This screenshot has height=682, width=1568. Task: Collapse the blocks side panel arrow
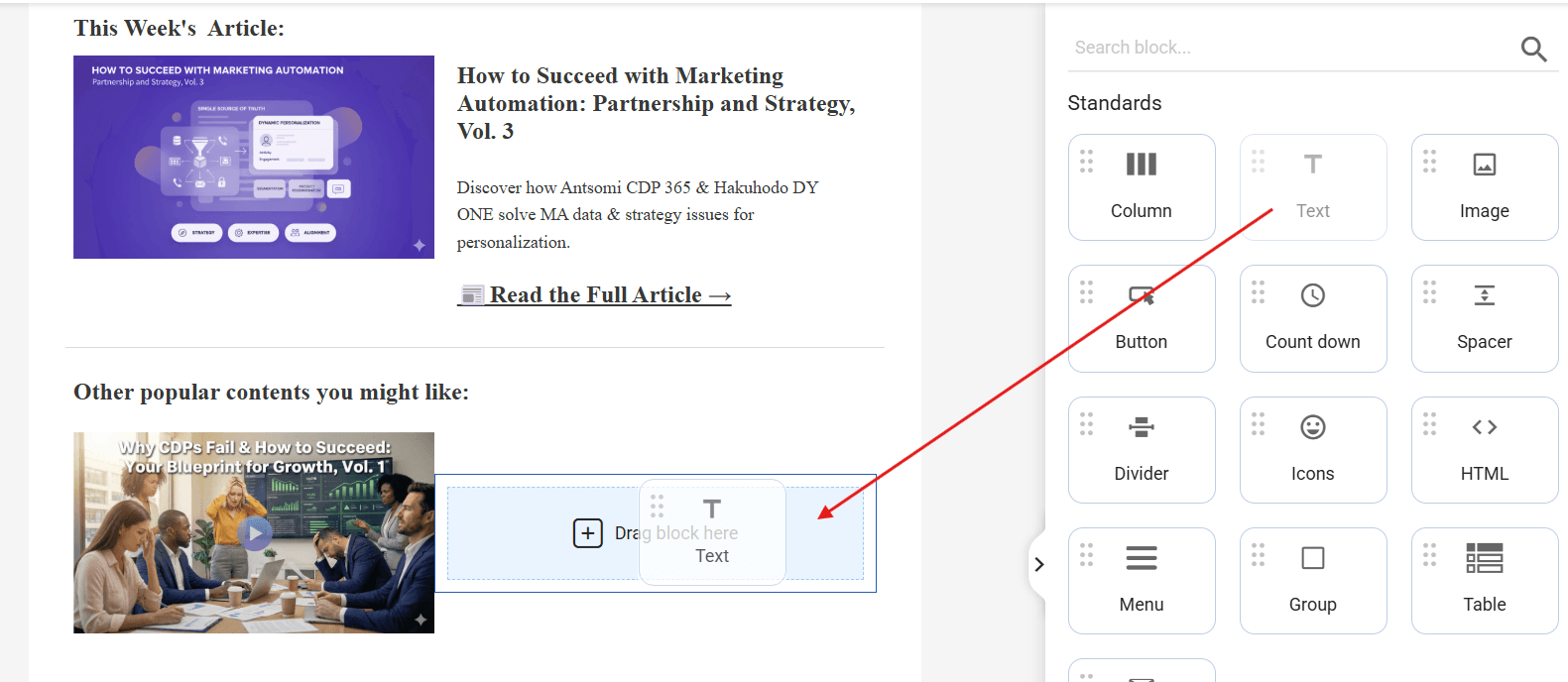click(x=1038, y=564)
